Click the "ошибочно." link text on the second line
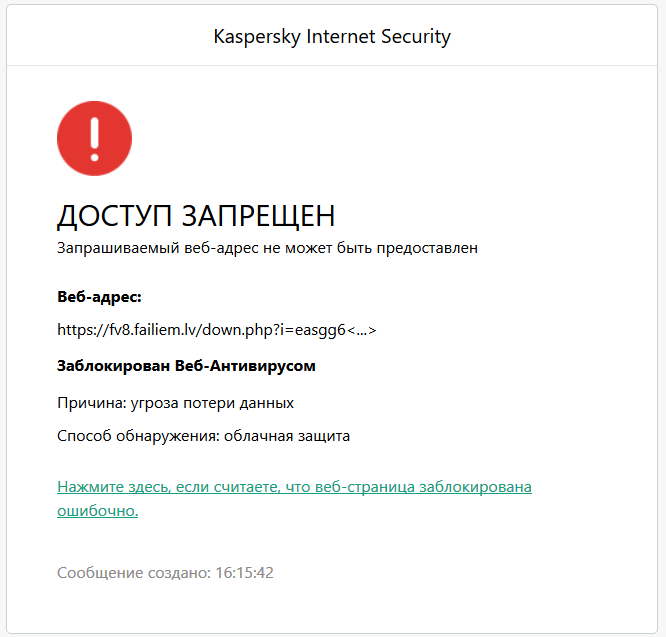Screen dimensions: 666x637 pyautogui.click(x=97, y=511)
